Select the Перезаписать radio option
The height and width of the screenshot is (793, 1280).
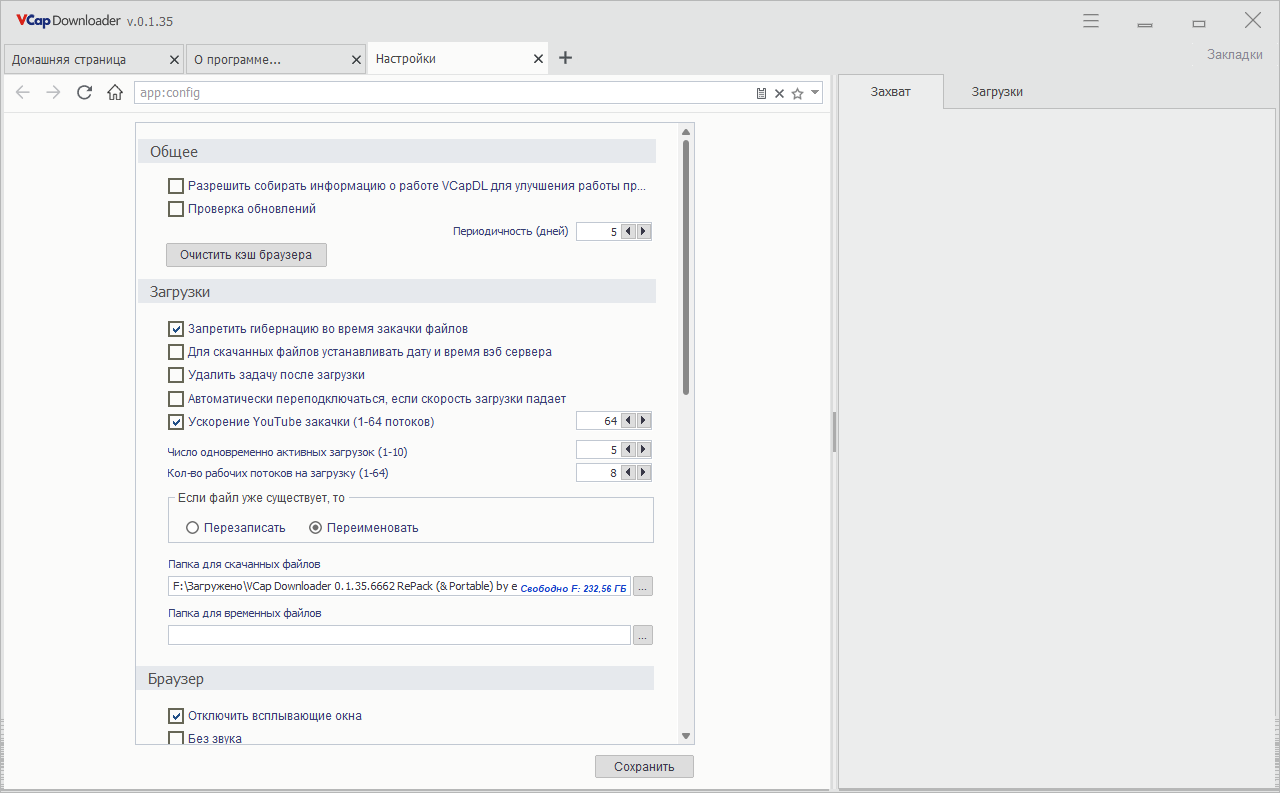coord(193,528)
